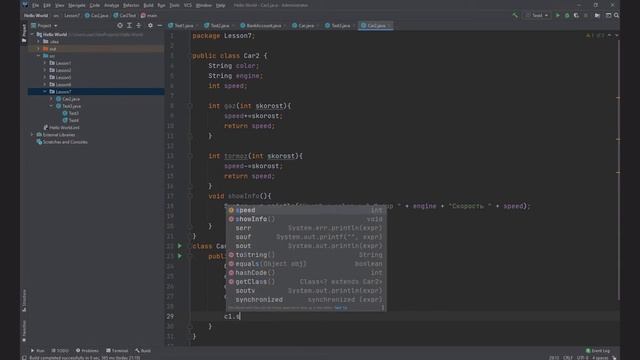Select Car2.java in the project tree
The width and height of the screenshot is (640, 360).
[71, 99]
